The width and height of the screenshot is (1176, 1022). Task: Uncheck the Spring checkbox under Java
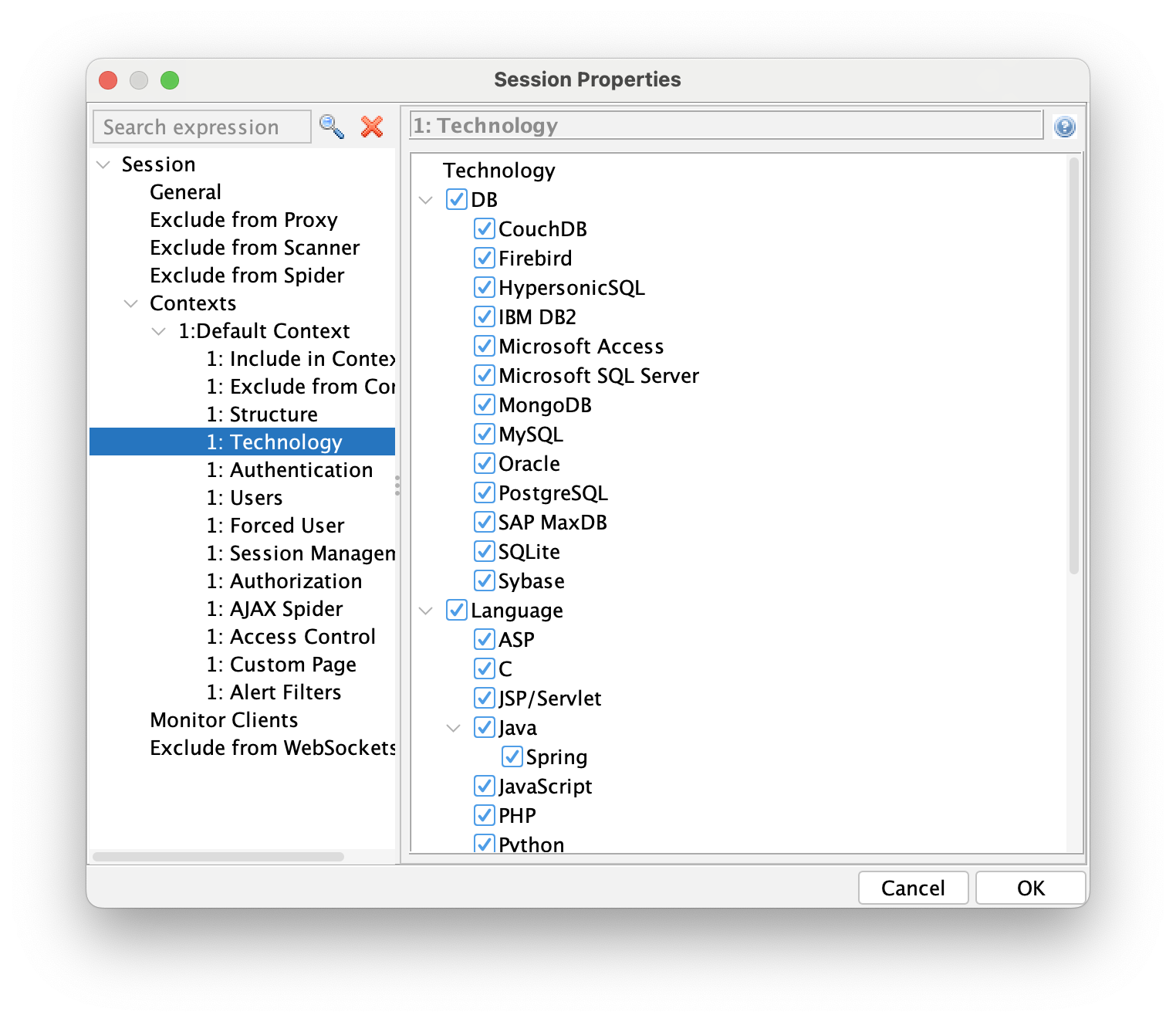point(512,756)
